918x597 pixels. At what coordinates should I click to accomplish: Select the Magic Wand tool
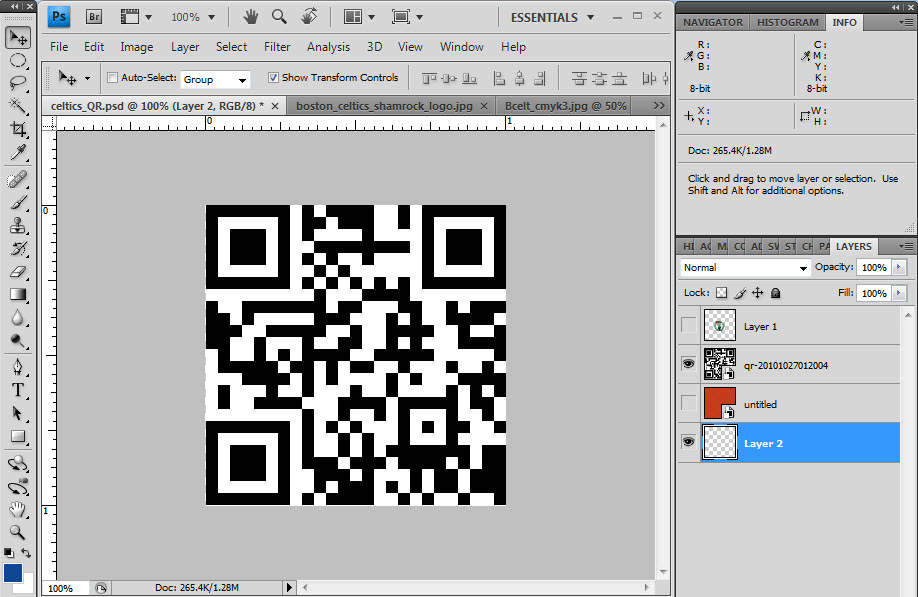(18, 106)
